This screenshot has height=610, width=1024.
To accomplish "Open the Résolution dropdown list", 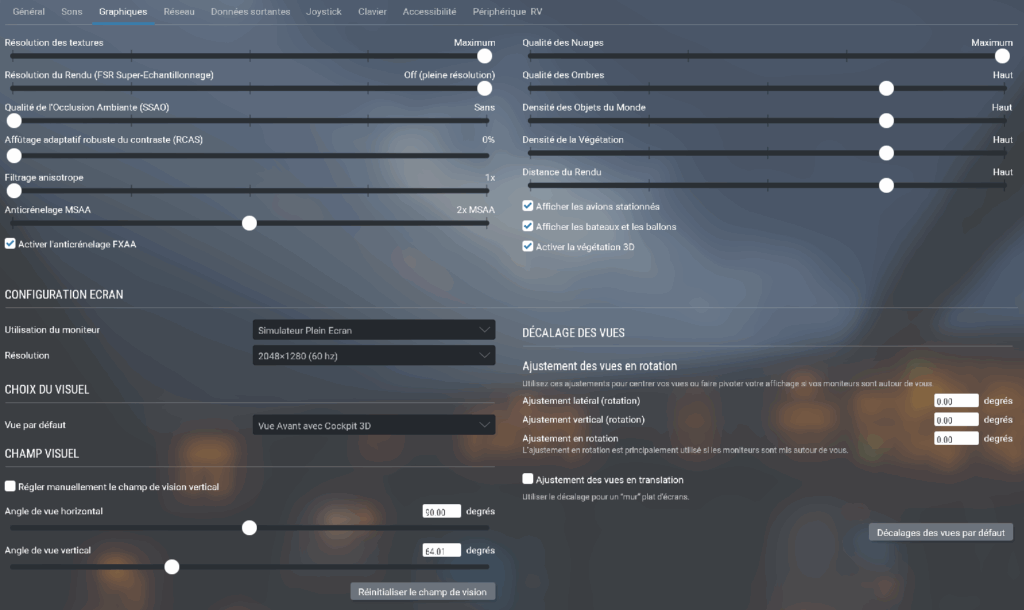I will [x=373, y=355].
